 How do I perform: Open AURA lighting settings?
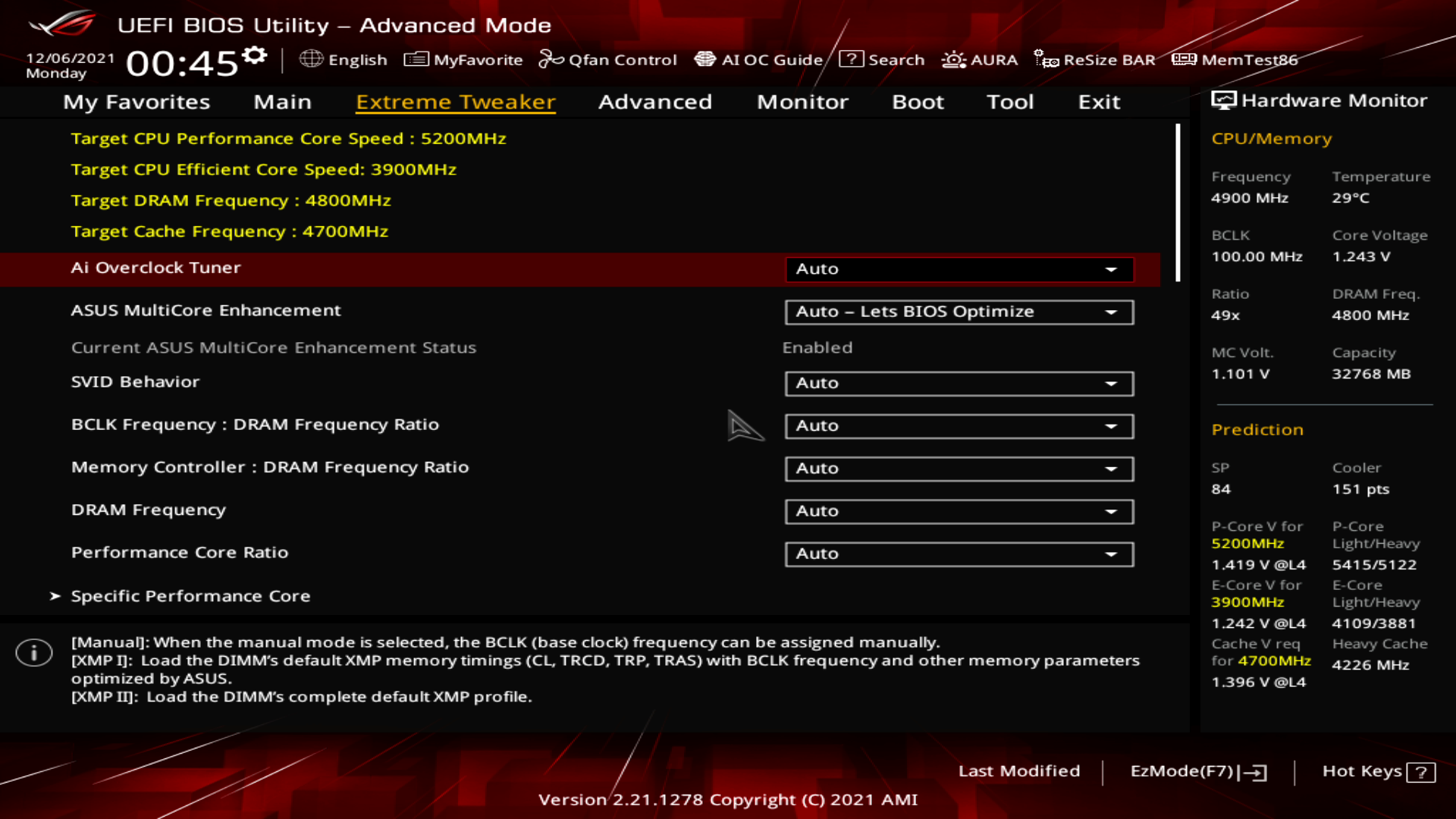pos(980,59)
